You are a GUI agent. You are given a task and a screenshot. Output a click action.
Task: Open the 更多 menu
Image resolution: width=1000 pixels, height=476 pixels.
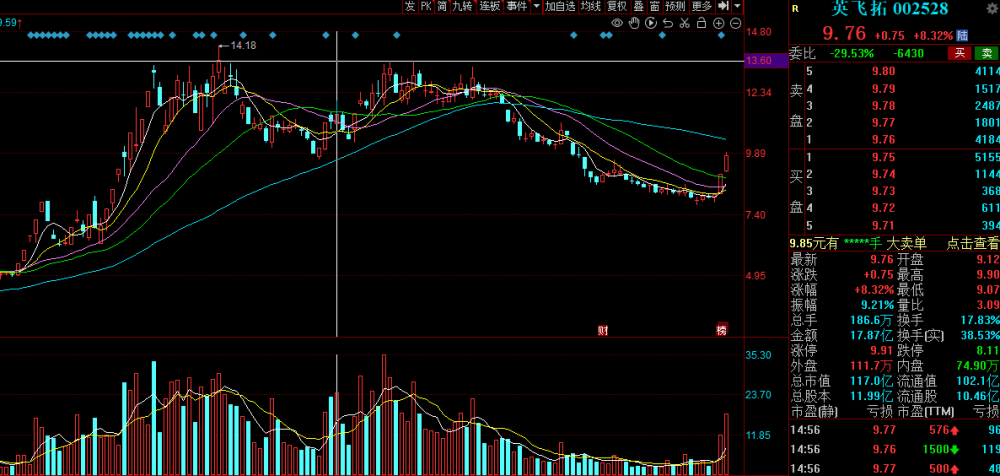pos(701,6)
